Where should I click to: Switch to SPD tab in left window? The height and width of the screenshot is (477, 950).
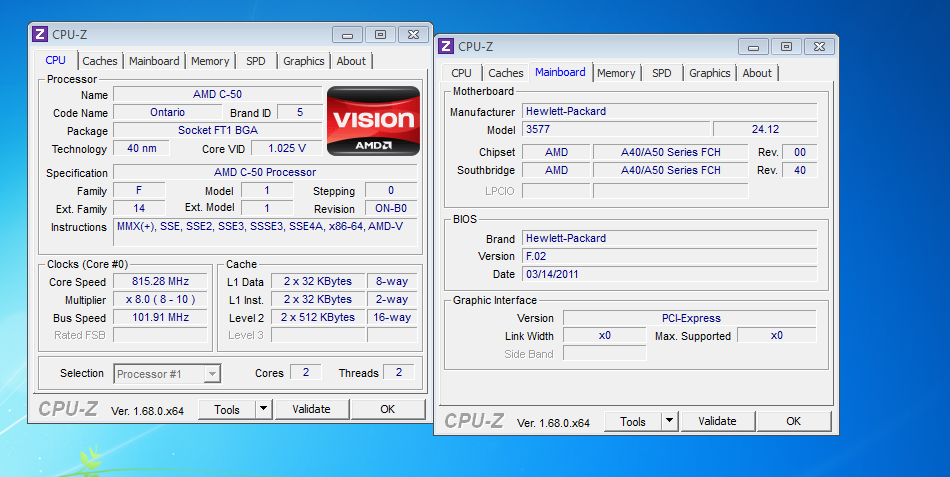click(256, 61)
